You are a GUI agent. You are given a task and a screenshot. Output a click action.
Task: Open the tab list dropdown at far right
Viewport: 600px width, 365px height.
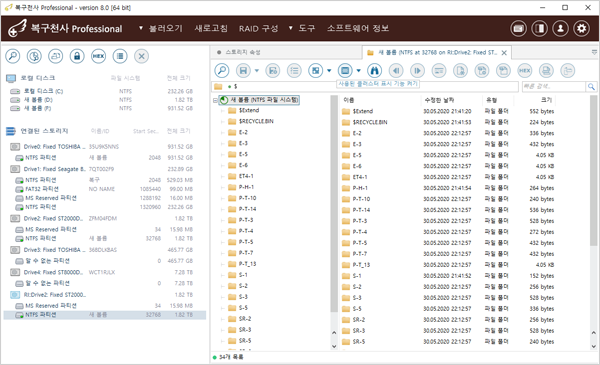point(594,52)
